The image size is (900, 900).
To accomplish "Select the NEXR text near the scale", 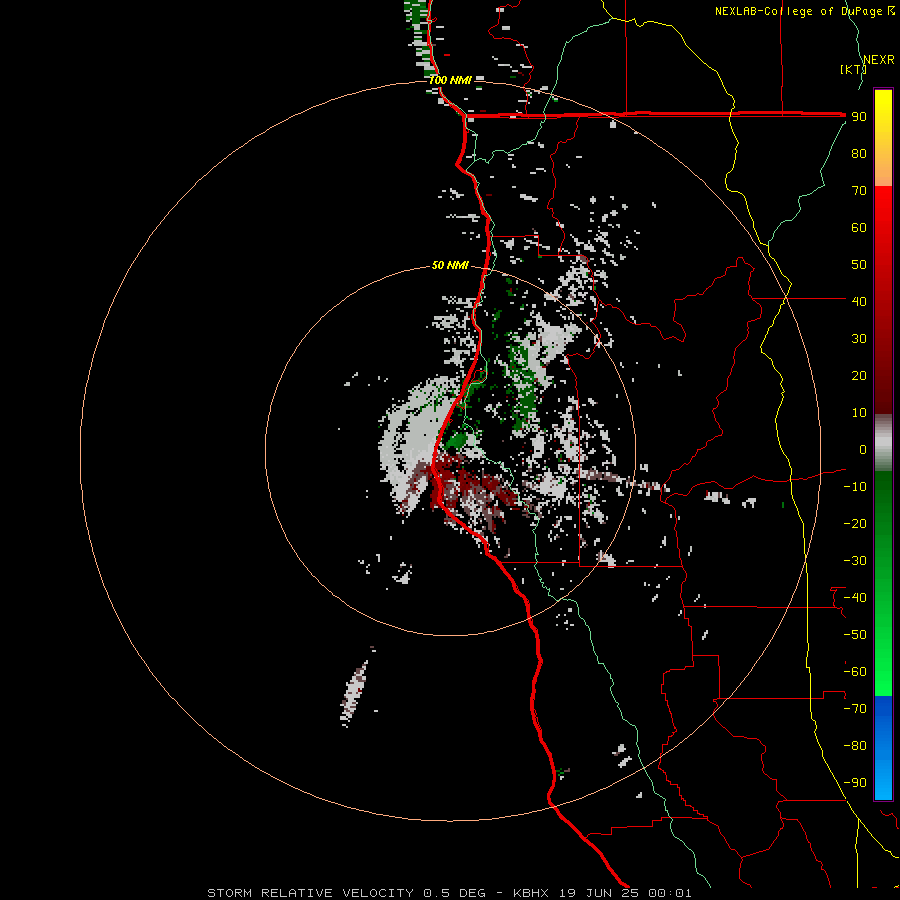I will pos(879,60).
